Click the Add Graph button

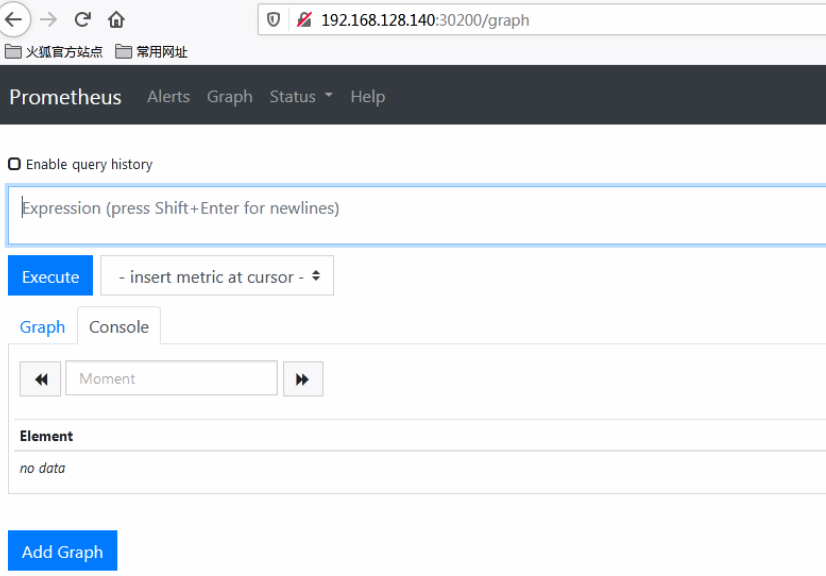coord(63,551)
